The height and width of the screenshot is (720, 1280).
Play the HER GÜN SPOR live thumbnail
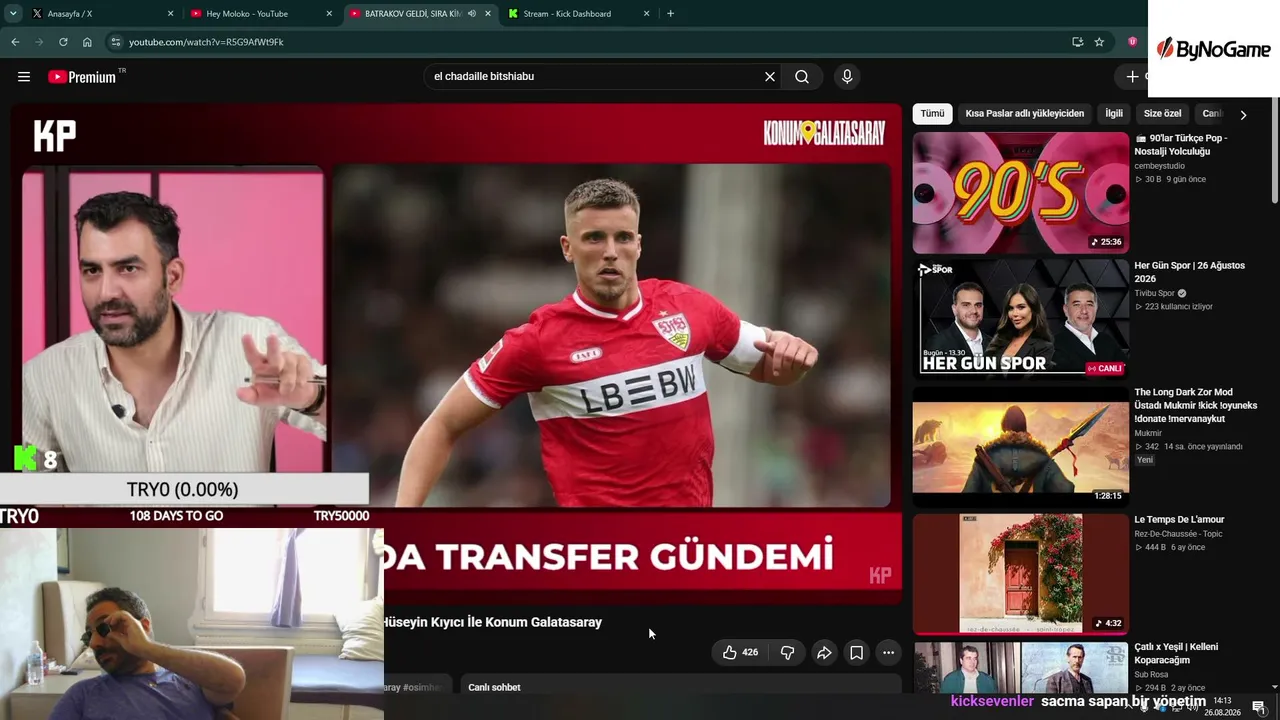click(x=1020, y=319)
